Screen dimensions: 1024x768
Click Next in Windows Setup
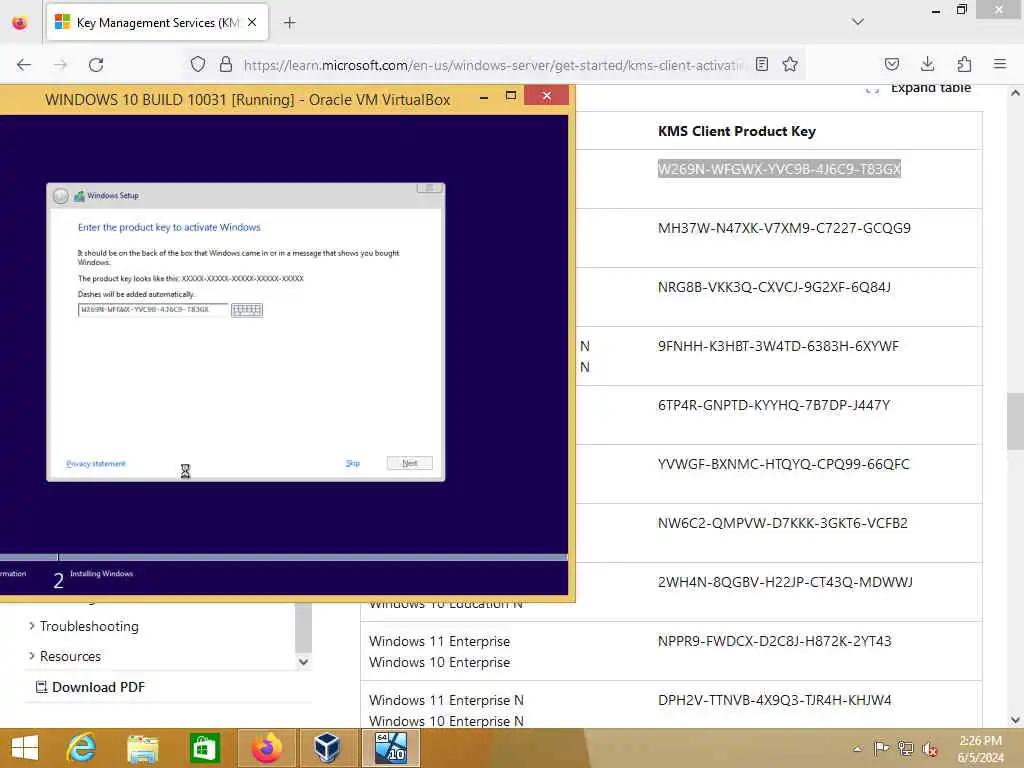[409, 463]
